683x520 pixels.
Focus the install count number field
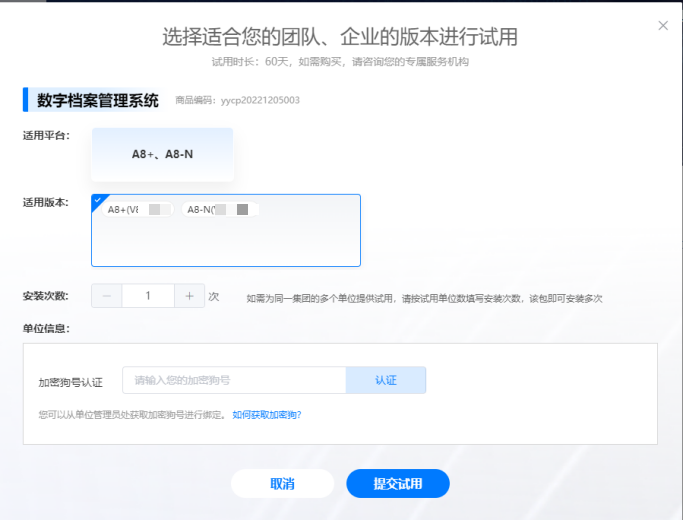148,296
